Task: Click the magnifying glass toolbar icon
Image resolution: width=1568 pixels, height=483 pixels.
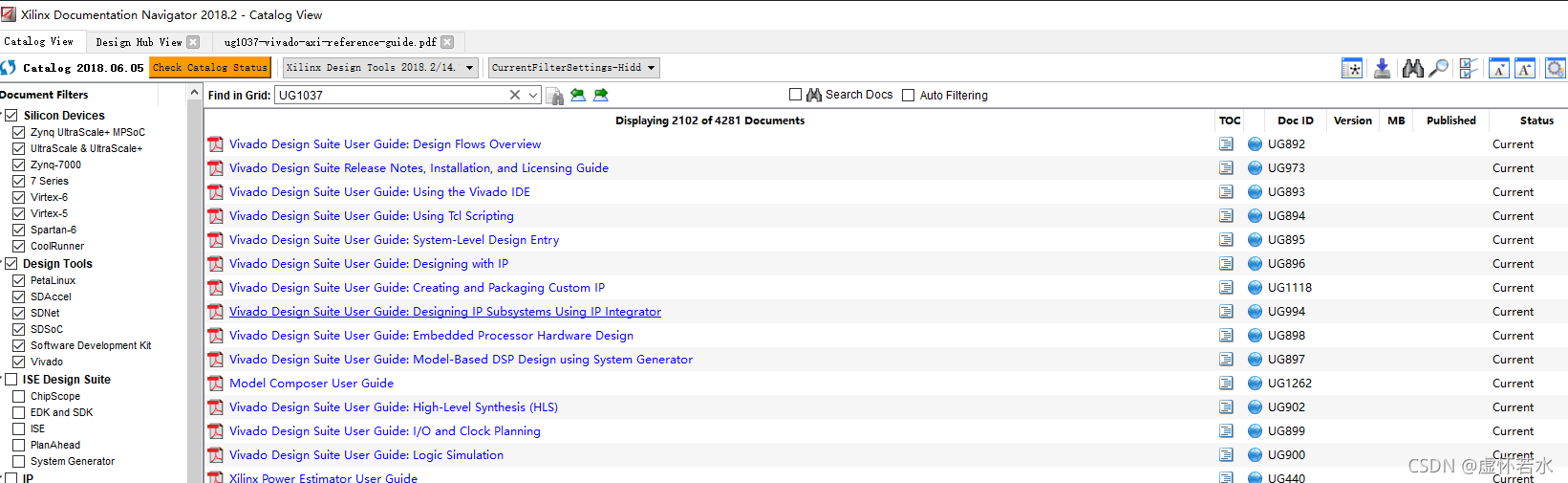Action: point(1438,68)
